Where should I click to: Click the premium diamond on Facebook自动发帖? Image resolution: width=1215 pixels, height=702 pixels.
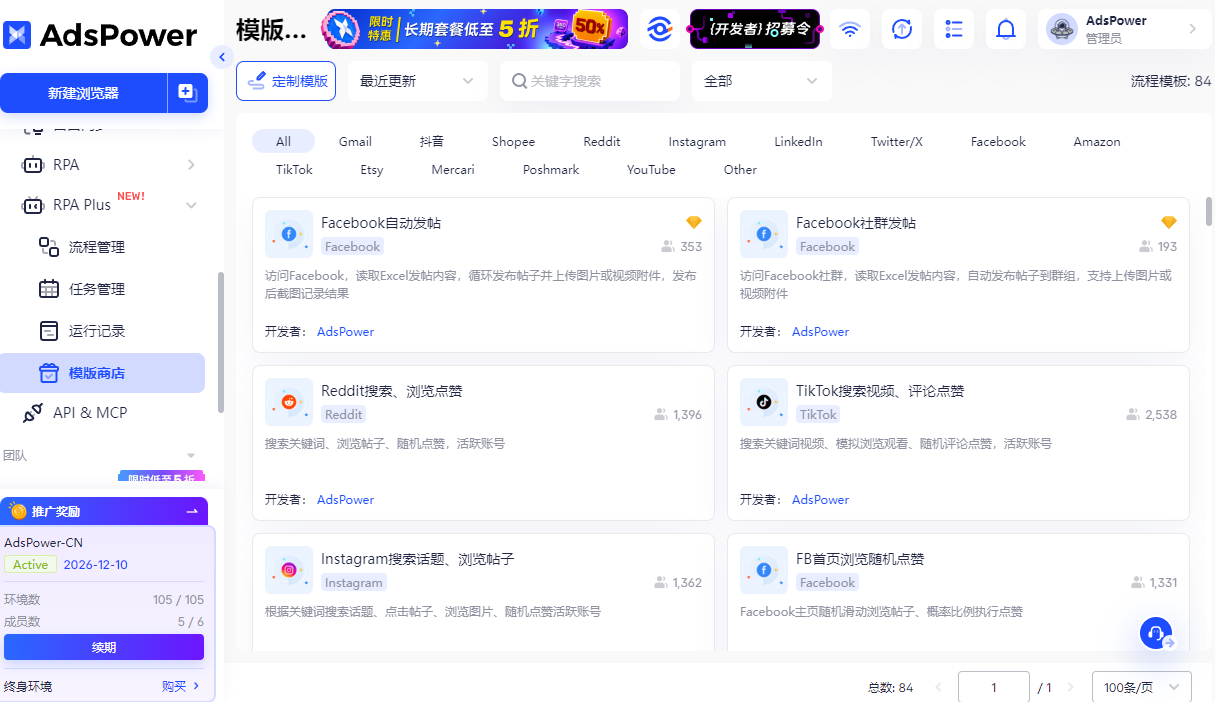[x=694, y=222]
